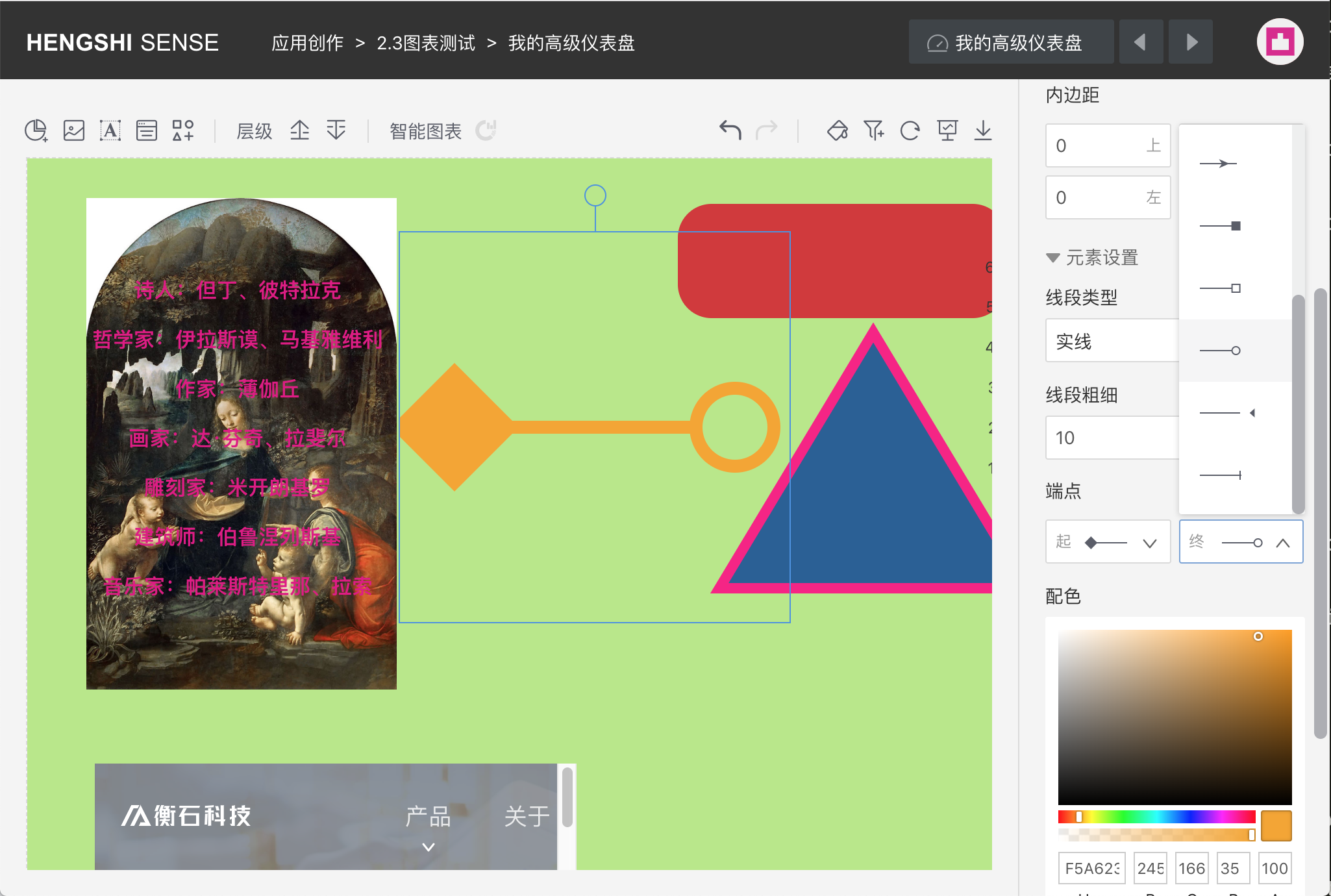Screen dimensions: 1331x896
Task: Collapse the 终 end endpoint dropdown
Action: [1241, 541]
